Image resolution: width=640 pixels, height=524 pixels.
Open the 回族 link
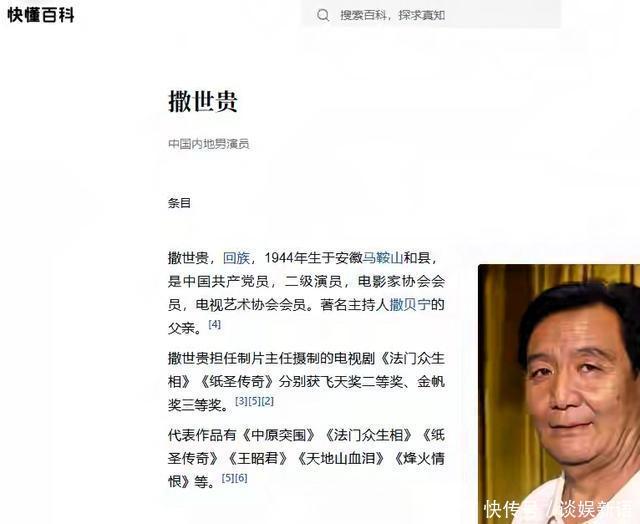pyautogui.click(x=236, y=258)
